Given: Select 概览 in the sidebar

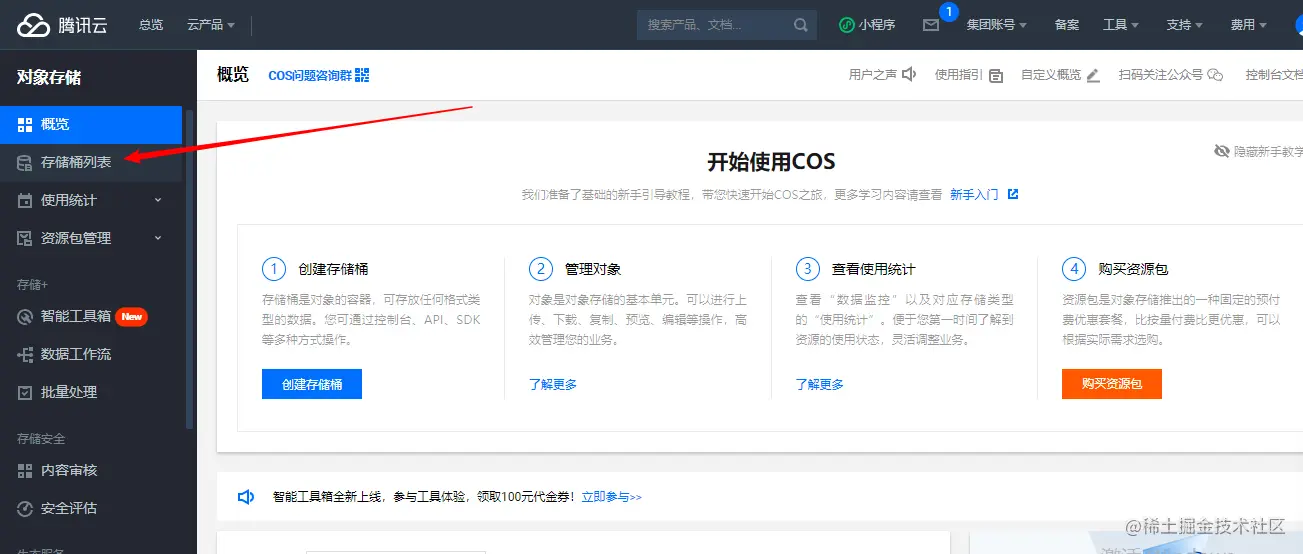Looking at the screenshot, I should [x=91, y=125].
